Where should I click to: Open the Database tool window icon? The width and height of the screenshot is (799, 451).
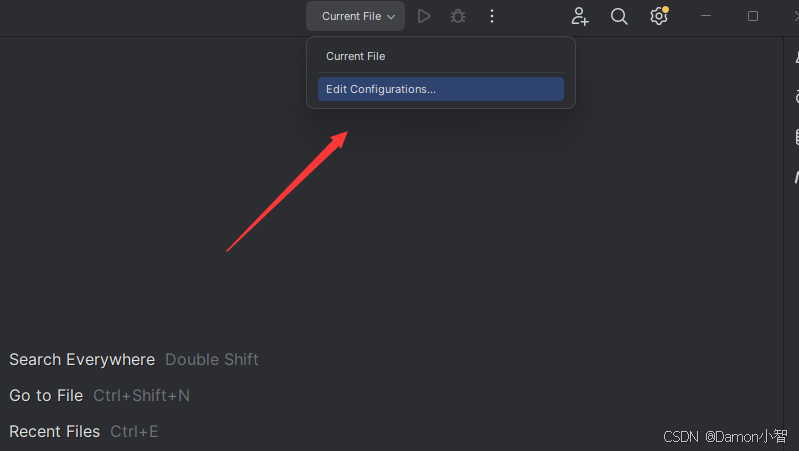(x=796, y=137)
